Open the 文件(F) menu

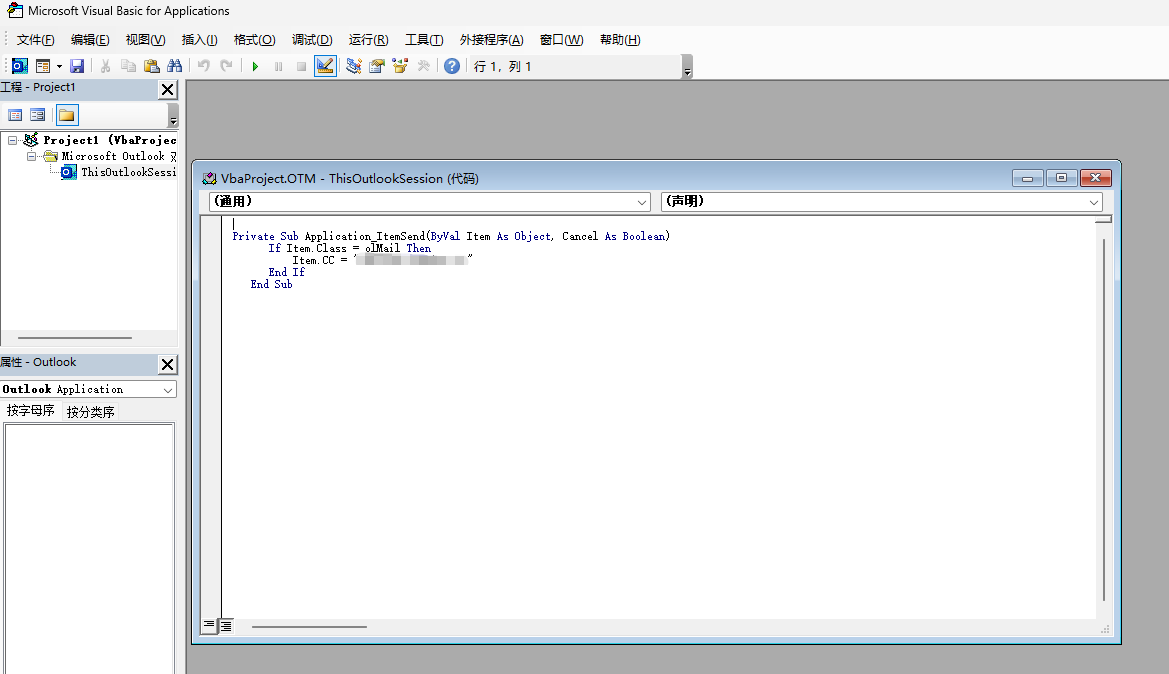point(36,40)
